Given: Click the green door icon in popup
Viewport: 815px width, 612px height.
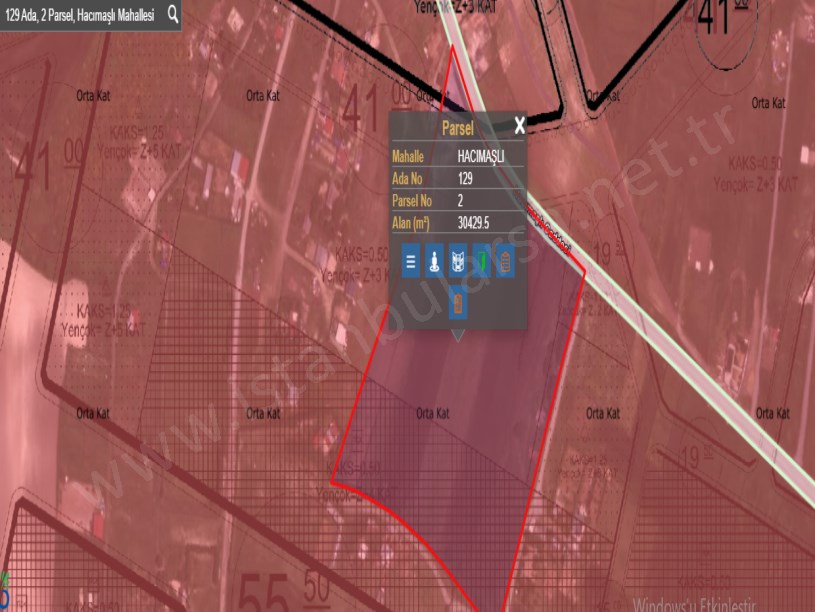Looking at the screenshot, I should point(482,262).
